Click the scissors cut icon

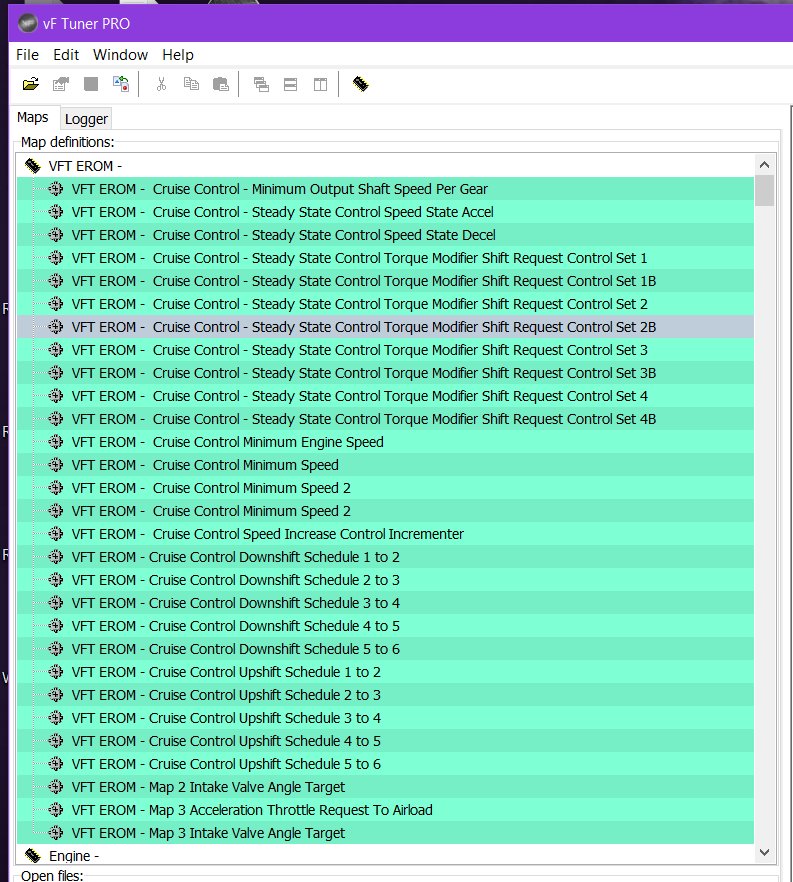pos(161,84)
